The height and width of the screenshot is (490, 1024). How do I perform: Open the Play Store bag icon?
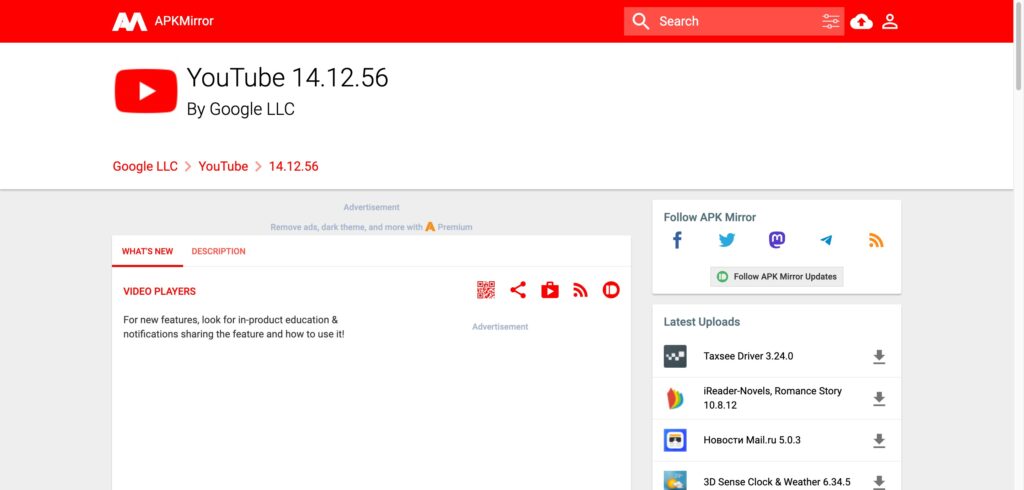coord(550,289)
